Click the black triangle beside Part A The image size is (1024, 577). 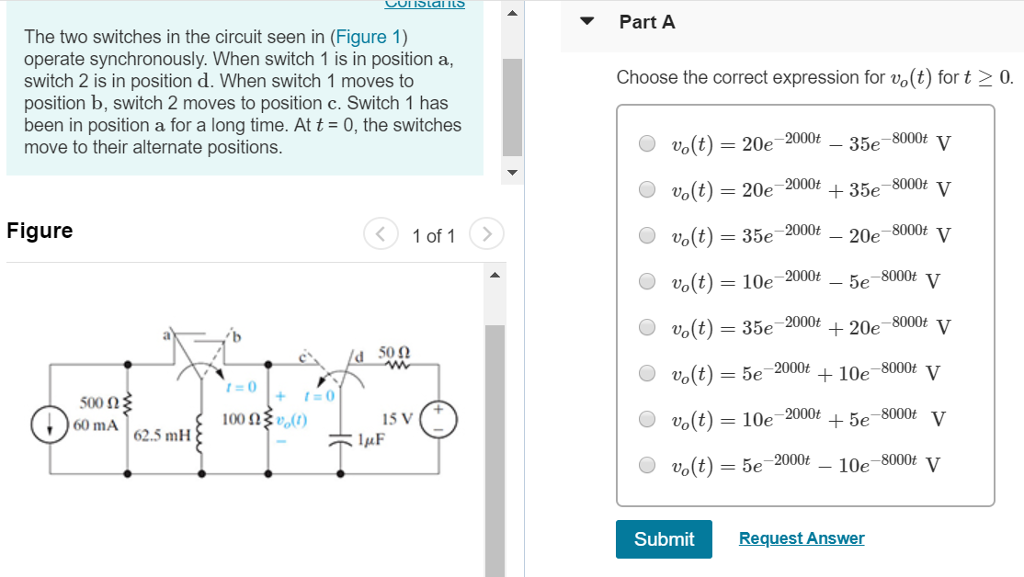click(588, 22)
